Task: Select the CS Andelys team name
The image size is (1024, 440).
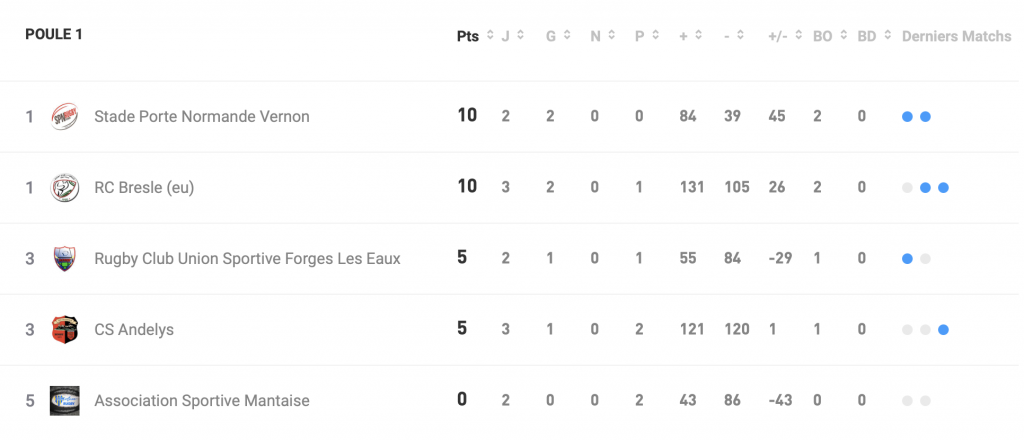Action: tap(134, 329)
